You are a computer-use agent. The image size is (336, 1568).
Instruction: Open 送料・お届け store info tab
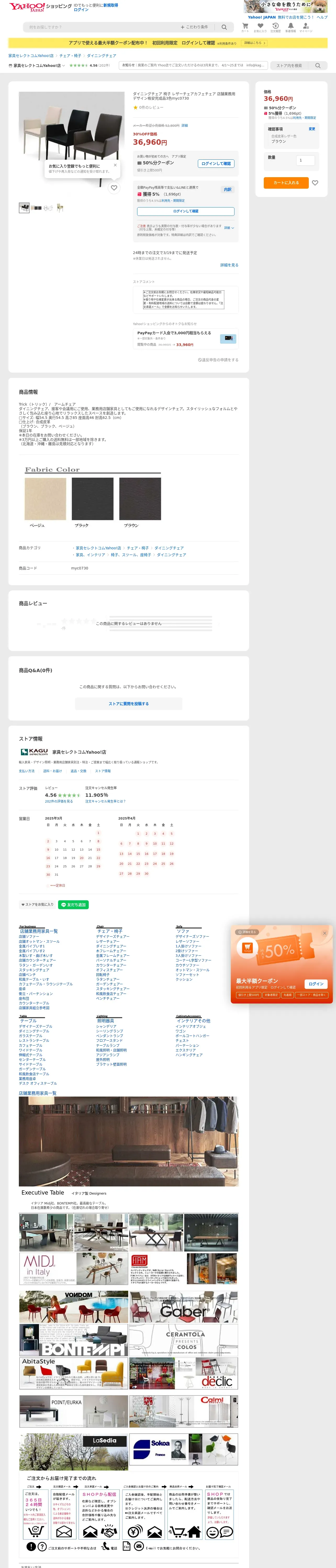click(52, 771)
